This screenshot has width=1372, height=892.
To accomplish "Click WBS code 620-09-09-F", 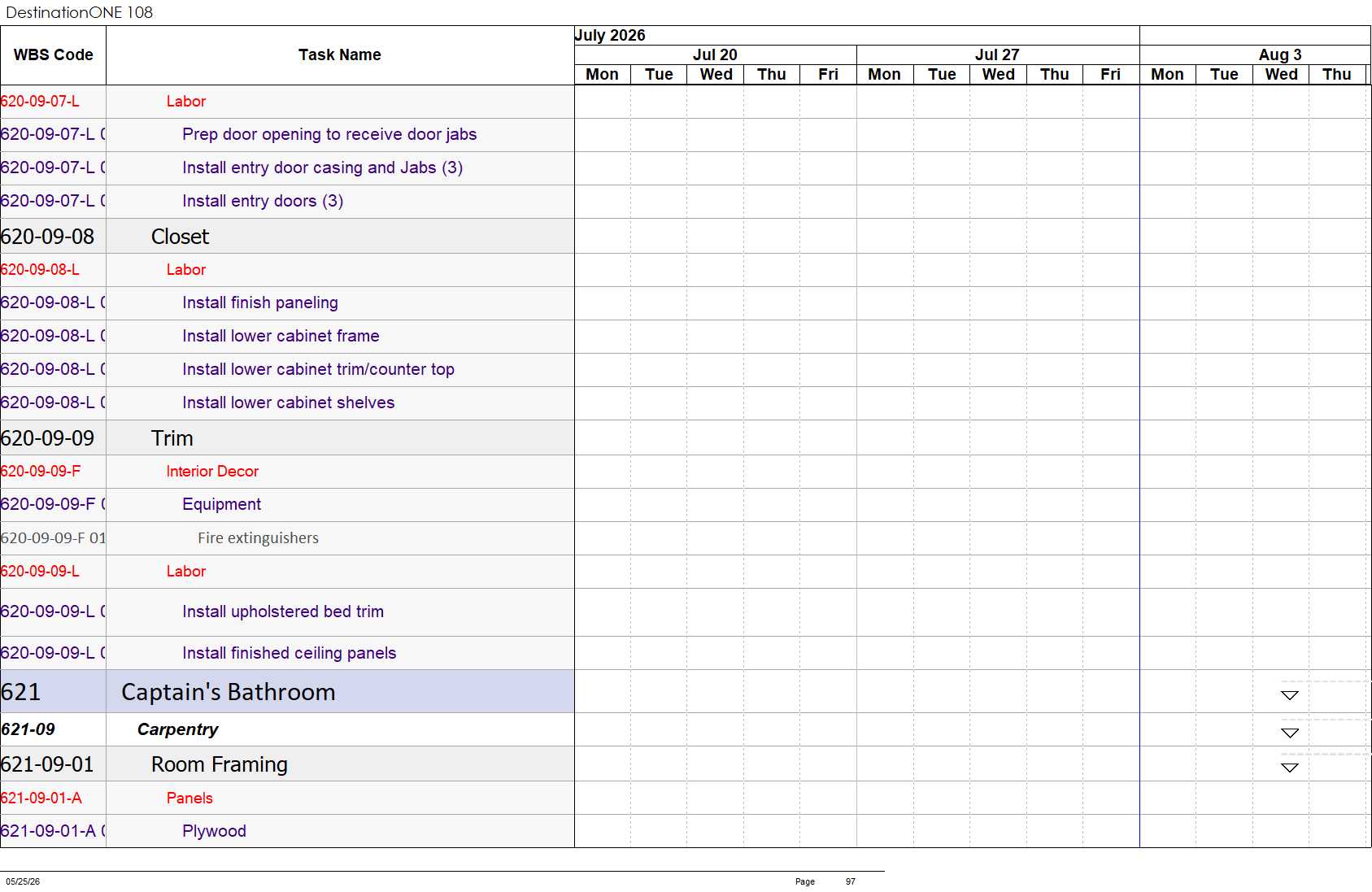I will pos(41,471).
